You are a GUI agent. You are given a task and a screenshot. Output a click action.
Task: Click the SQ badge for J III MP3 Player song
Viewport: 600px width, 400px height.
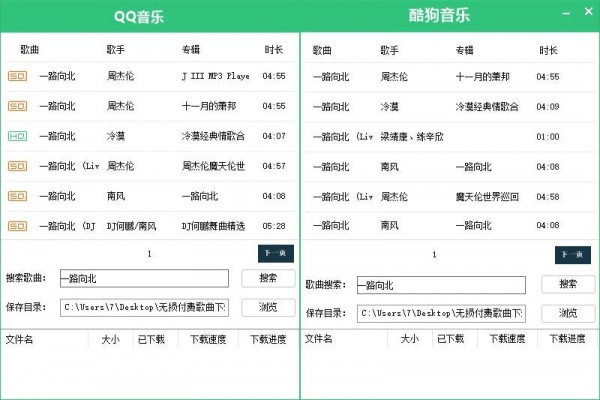click(x=18, y=76)
